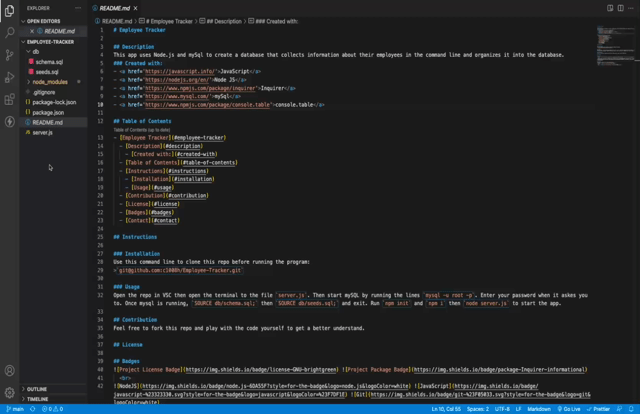Click the main branch indicator in status bar
The height and width of the screenshot is (414, 640).
pyautogui.click(x=15, y=409)
